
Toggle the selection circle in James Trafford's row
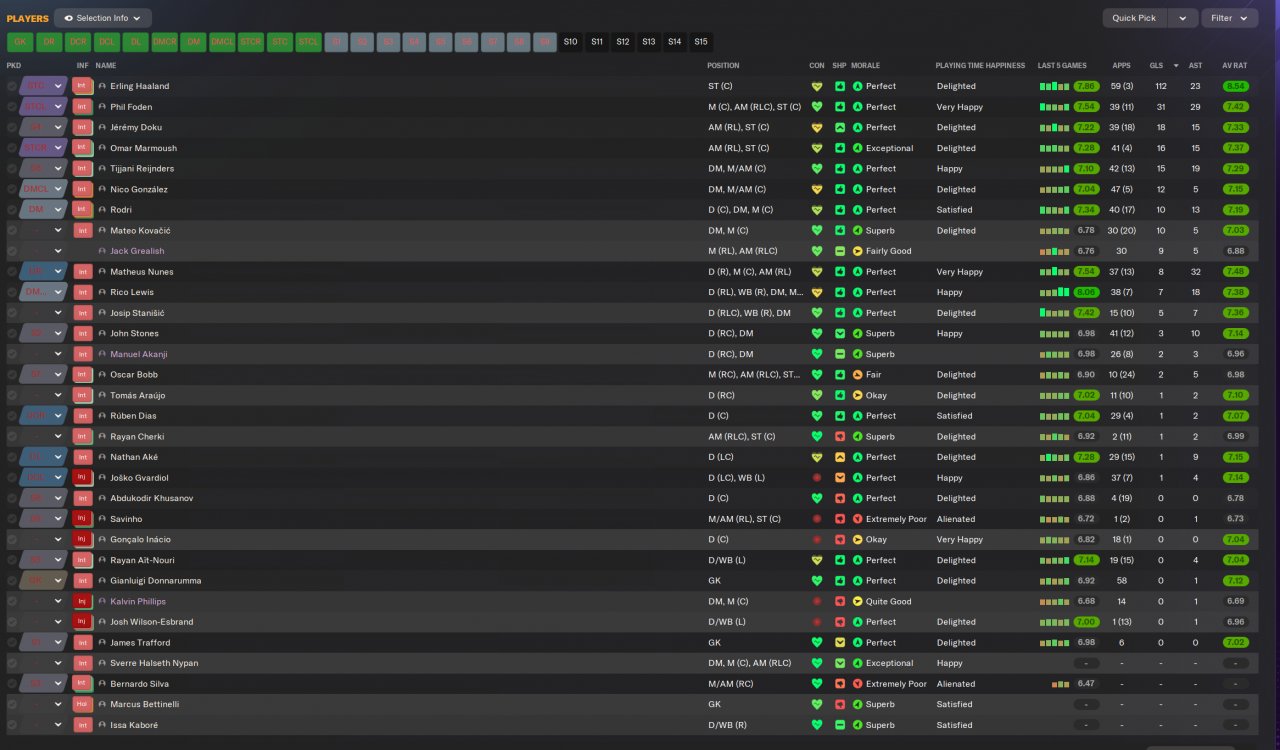(x=12, y=643)
